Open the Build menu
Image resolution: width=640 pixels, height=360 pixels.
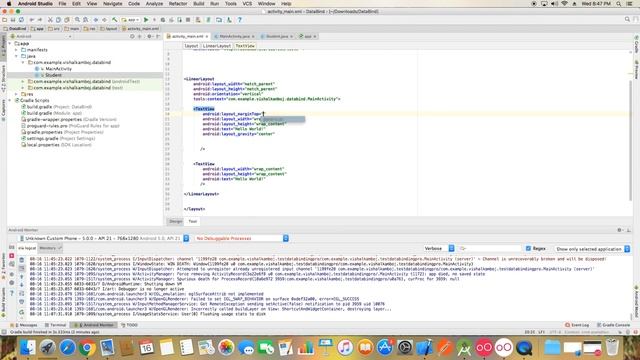coord(199,3)
